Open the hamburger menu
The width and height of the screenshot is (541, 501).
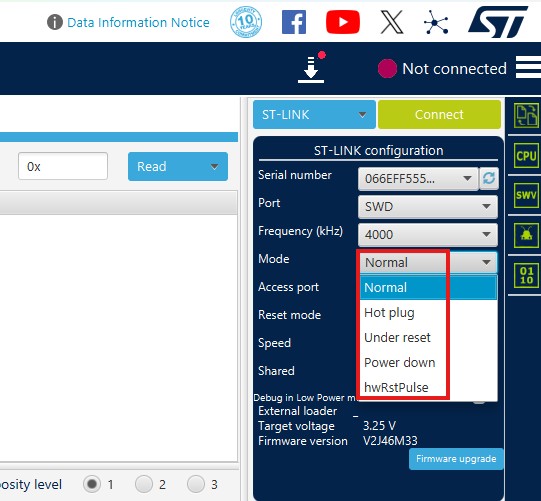(528, 67)
